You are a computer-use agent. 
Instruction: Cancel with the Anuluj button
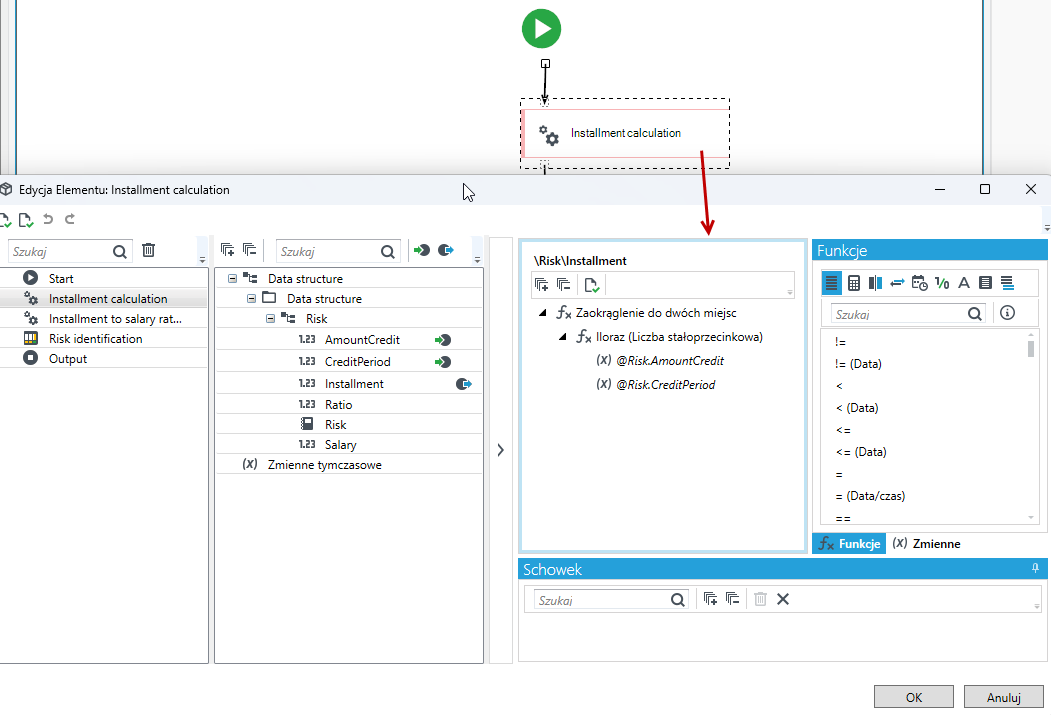point(1003,697)
